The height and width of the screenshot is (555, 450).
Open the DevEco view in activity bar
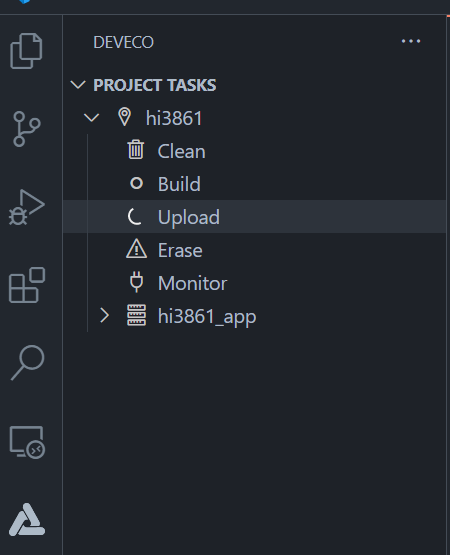27,520
